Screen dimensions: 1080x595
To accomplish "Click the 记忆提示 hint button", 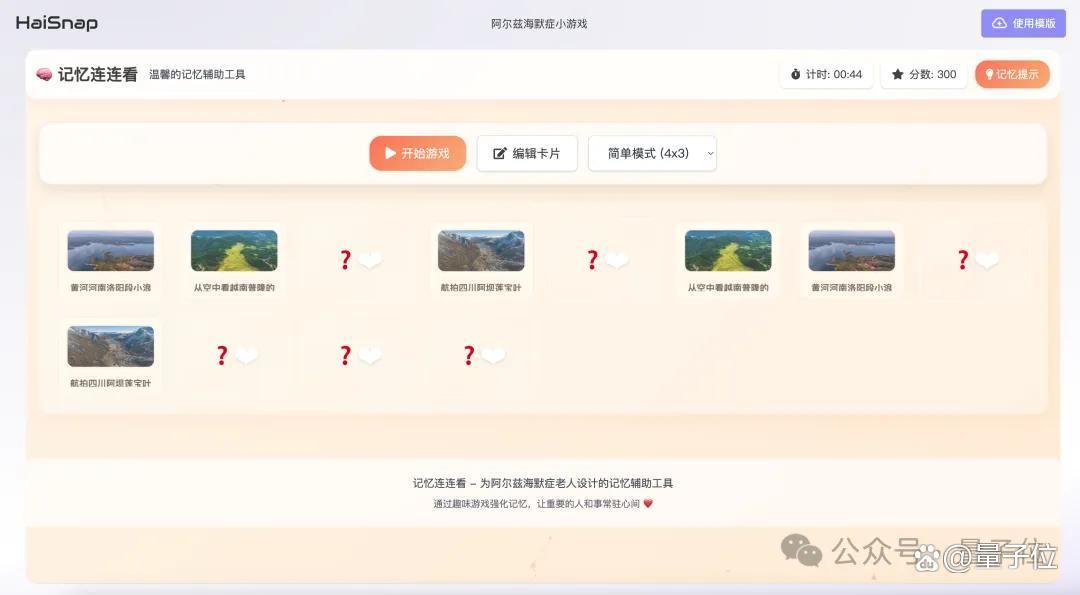I will [1012, 74].
